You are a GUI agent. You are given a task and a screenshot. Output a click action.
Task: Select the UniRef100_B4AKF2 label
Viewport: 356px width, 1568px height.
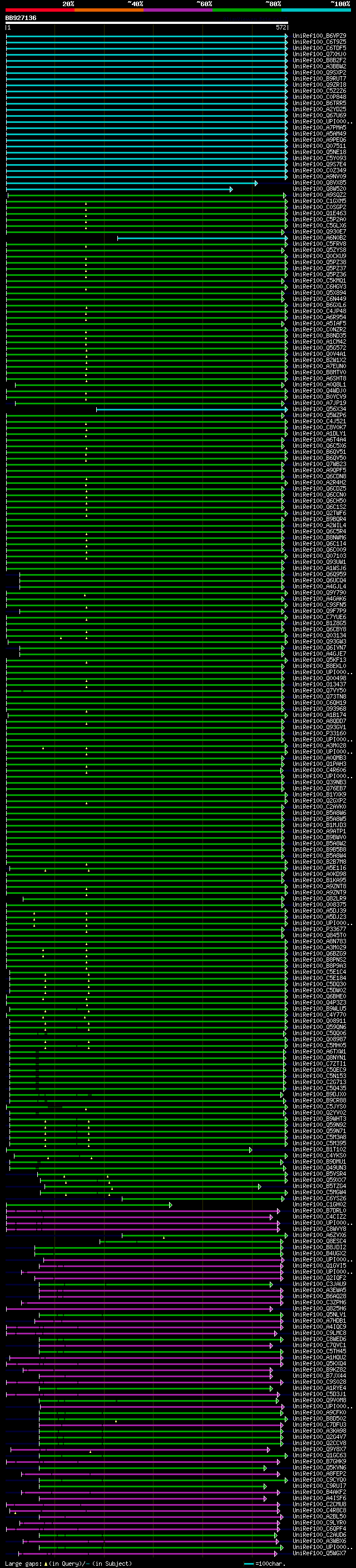(319, 1492)
